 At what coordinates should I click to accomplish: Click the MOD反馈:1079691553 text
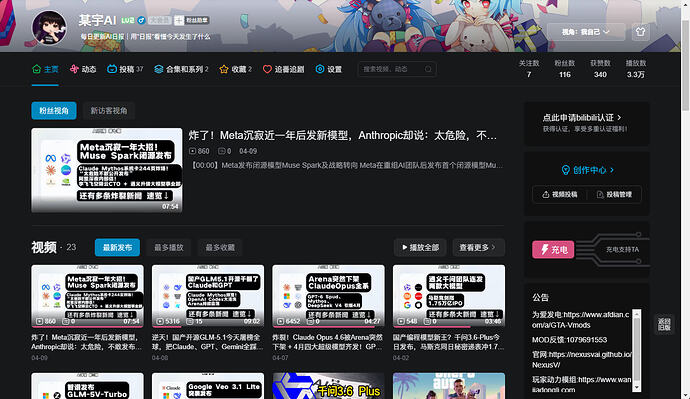569,340
